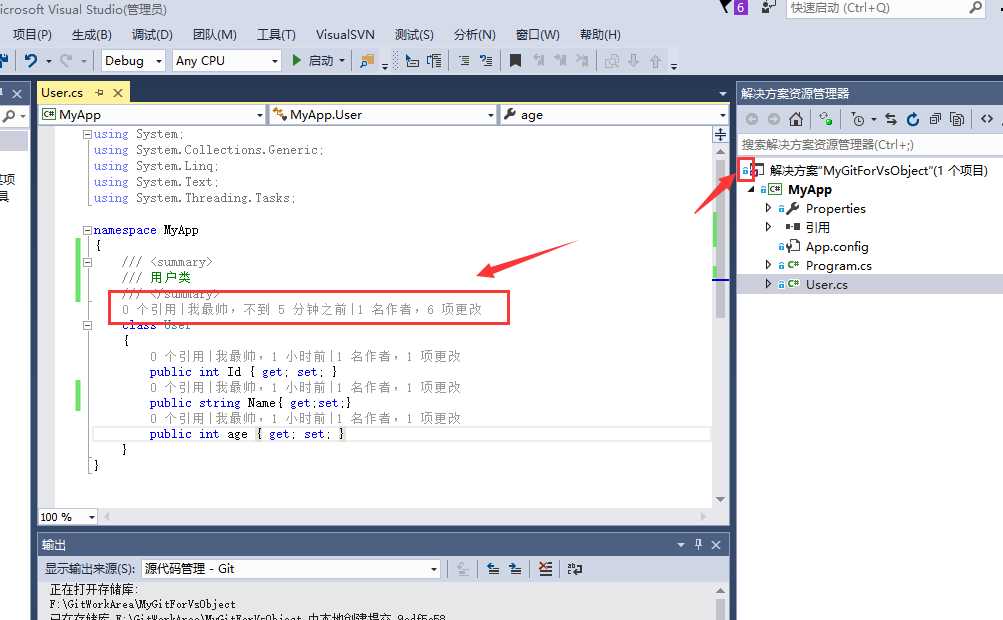Click the editor vertical scrollbar thumb
This screenshot has height=620, width=1003.
[720, 237]
